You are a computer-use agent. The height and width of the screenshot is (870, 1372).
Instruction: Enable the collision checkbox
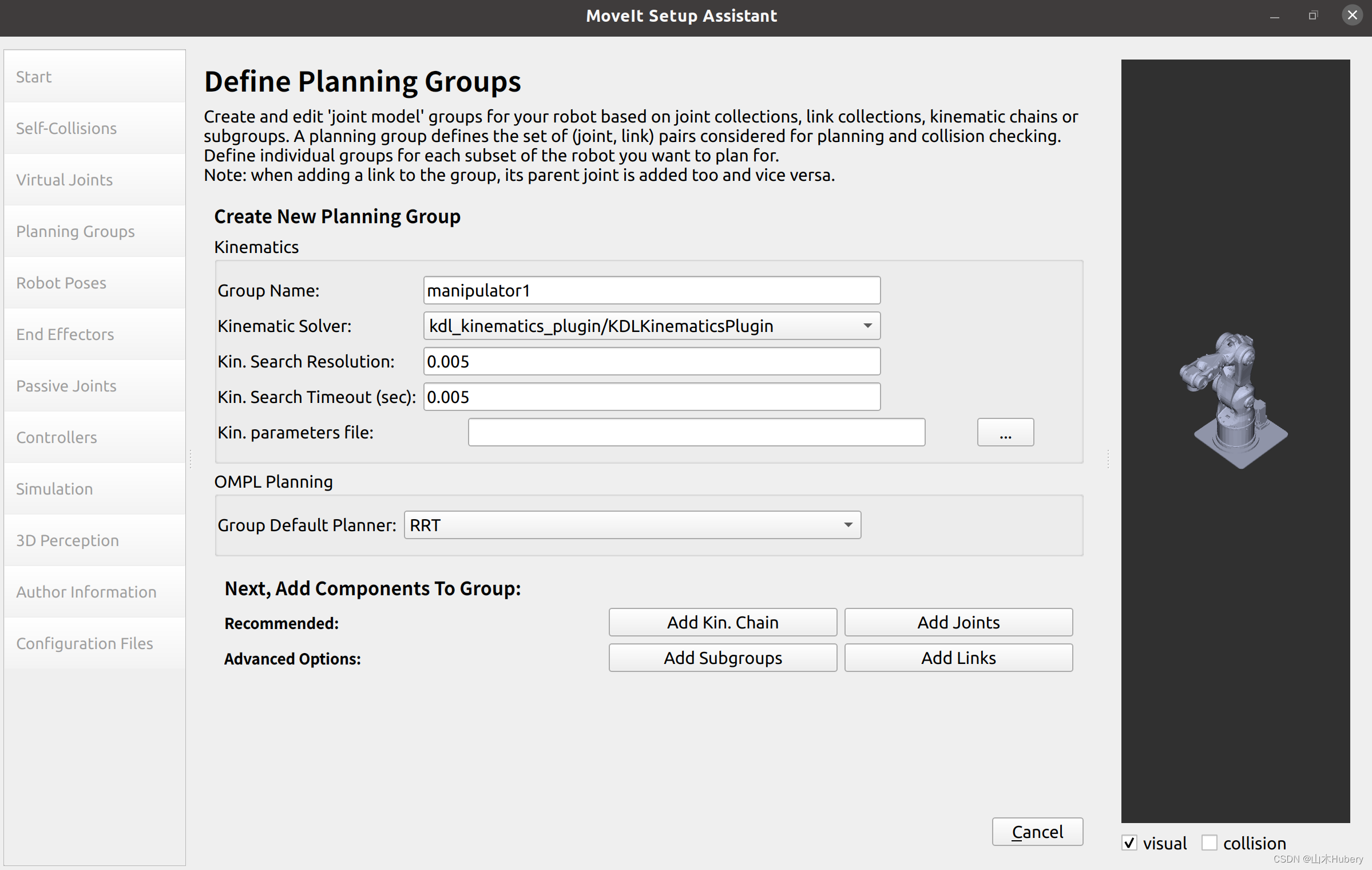pos(1209,843)
